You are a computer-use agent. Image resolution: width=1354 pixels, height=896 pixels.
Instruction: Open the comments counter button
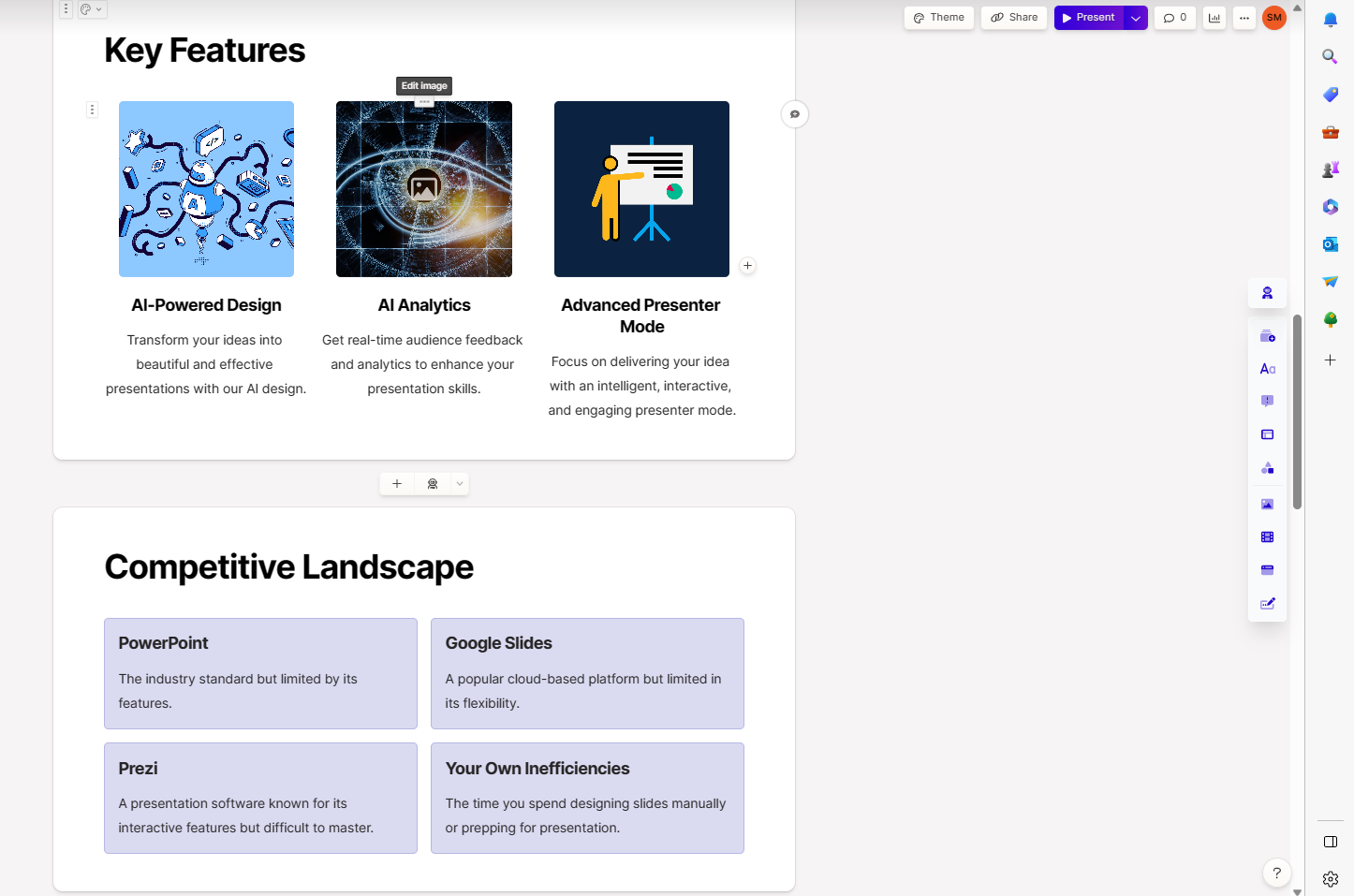(x=1175, y=18)
